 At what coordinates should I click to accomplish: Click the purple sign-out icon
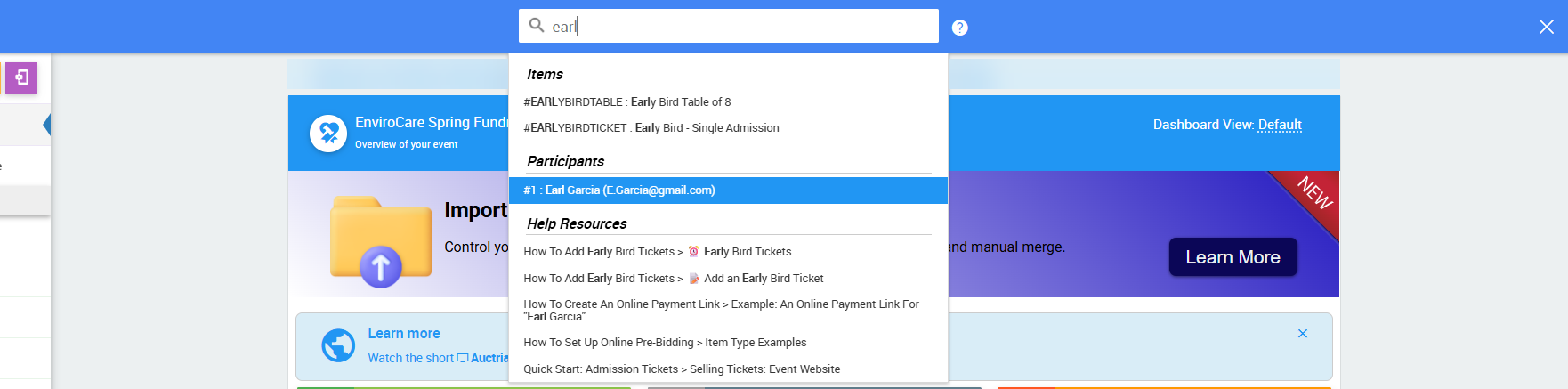(x=21, y=77)
